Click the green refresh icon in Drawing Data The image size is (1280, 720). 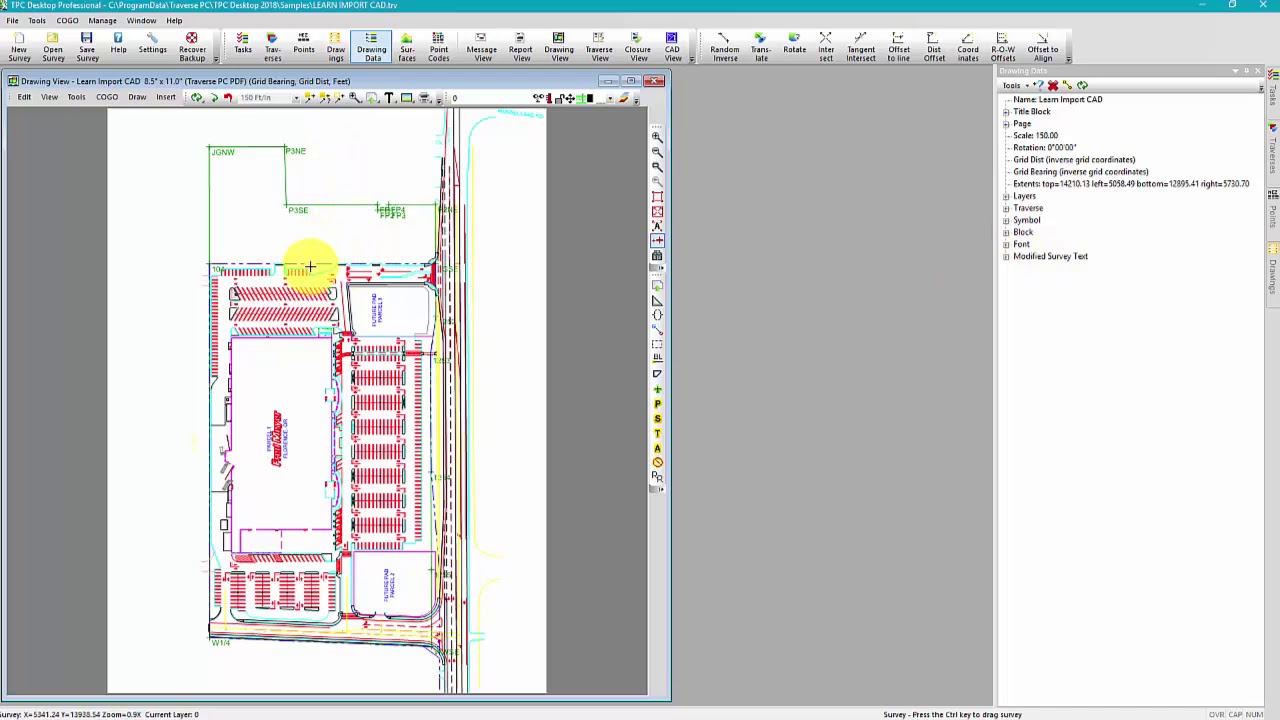(x=1082, y=86)
